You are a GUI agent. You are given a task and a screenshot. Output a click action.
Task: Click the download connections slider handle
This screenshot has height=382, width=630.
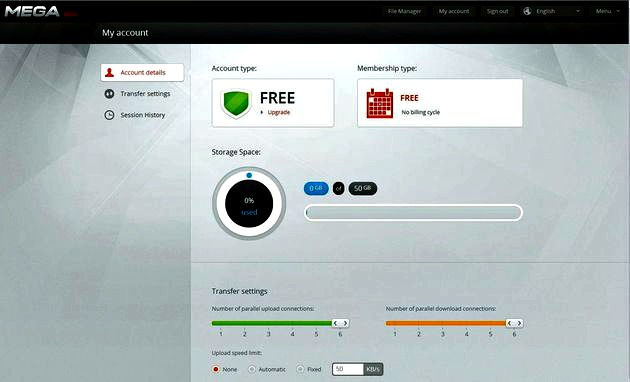click(514, 323)
